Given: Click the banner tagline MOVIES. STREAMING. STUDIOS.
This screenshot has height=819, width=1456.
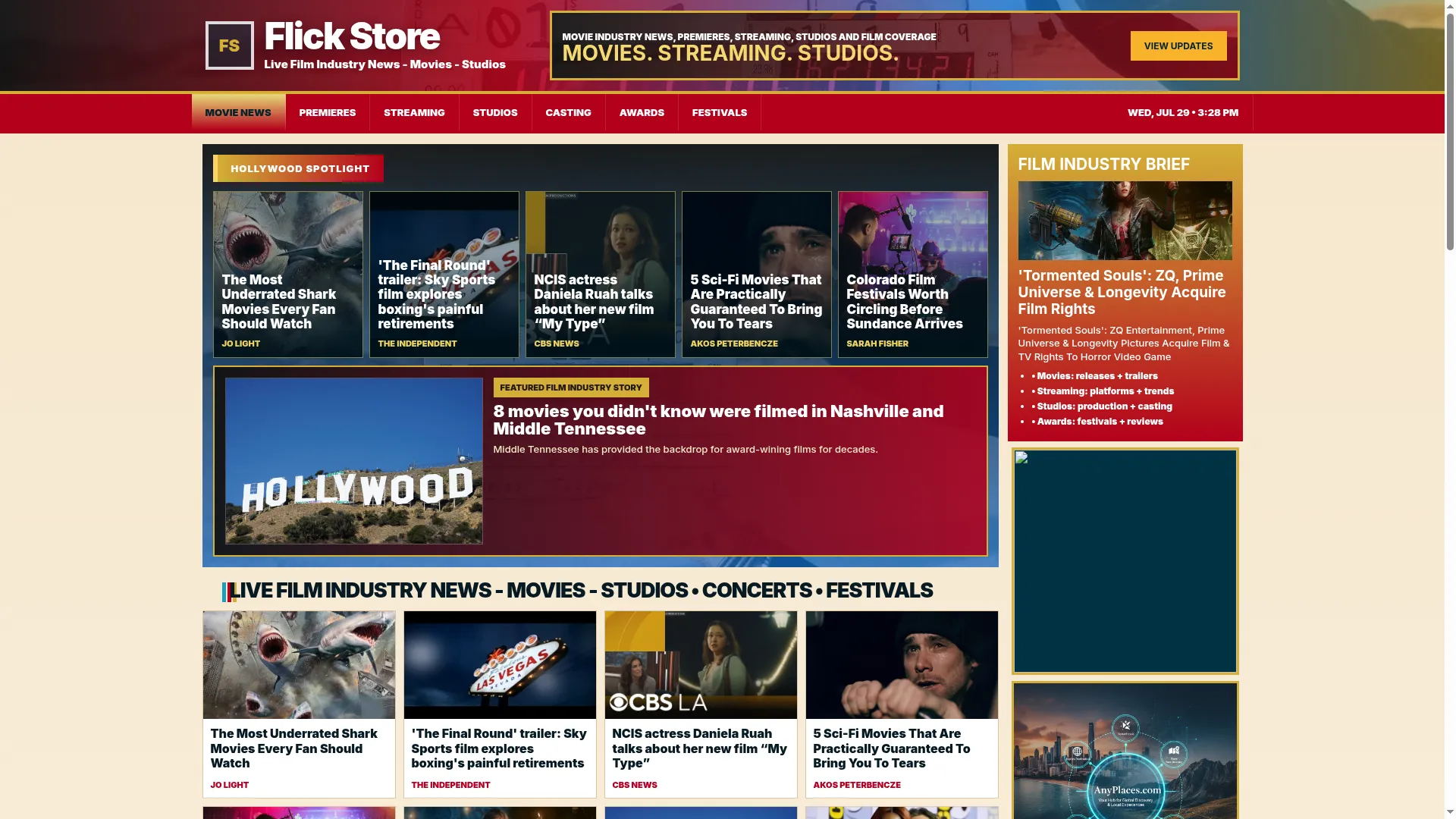Looking at the screenshot, I should pos(730,53).
